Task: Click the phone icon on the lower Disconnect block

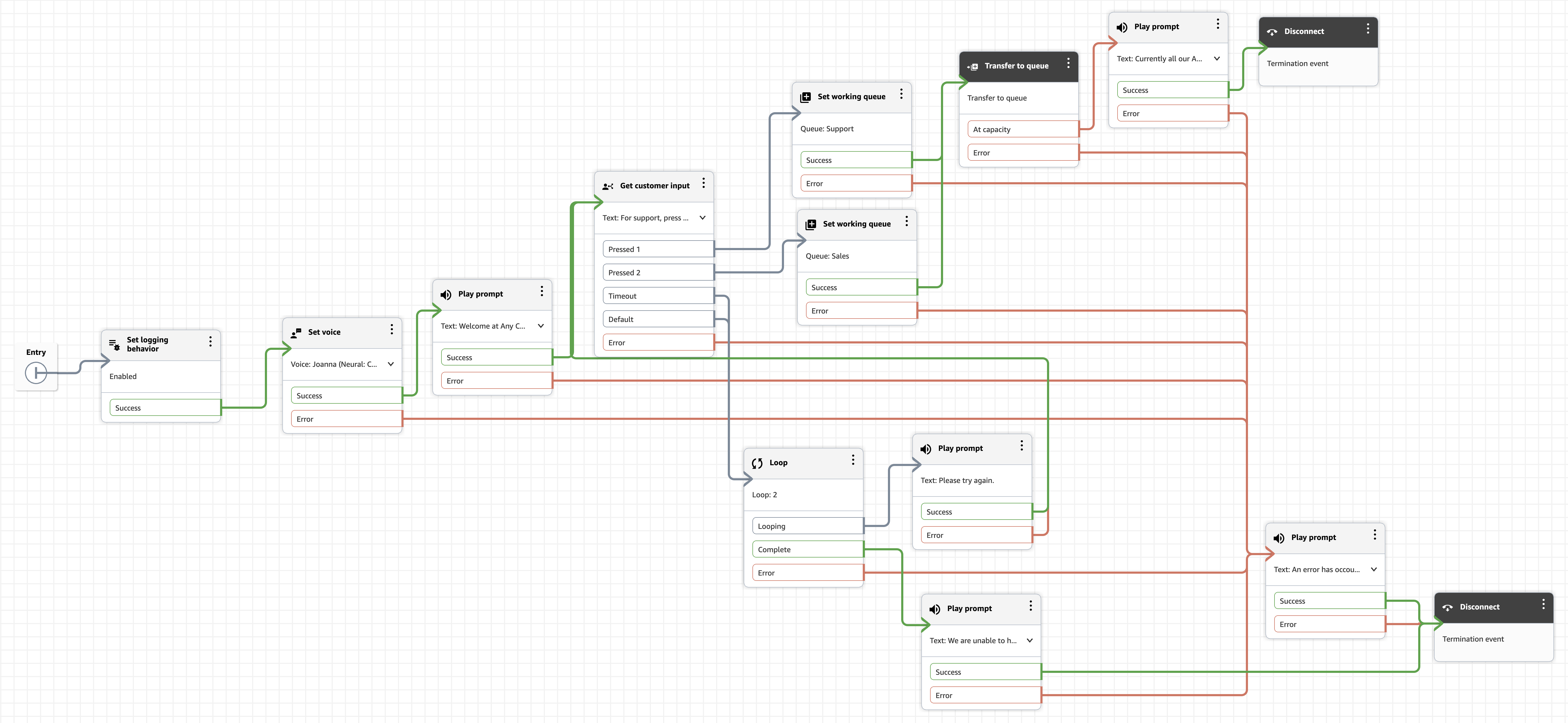Action: coord(1447,608)
